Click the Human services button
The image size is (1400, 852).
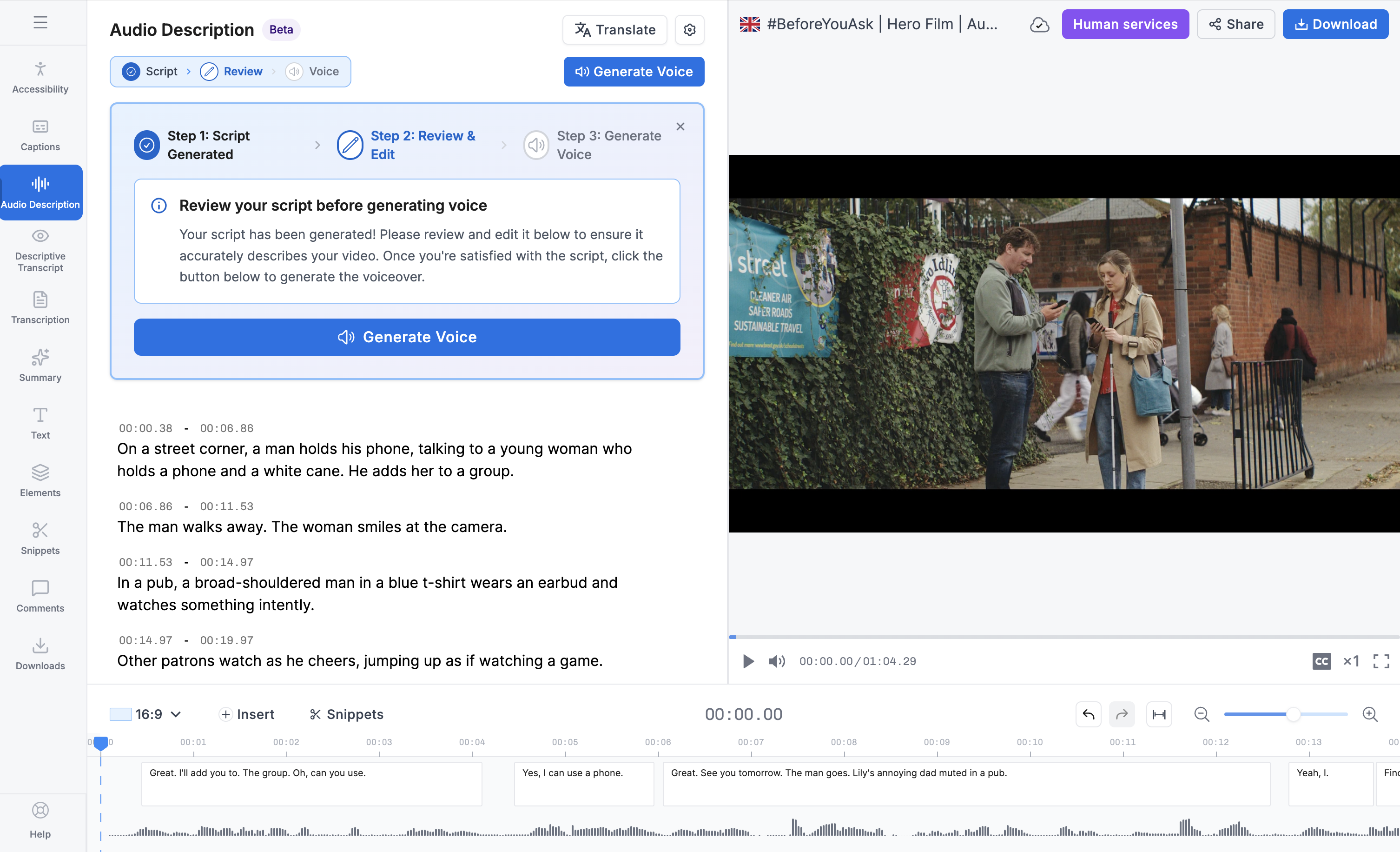click(1124, 25)
